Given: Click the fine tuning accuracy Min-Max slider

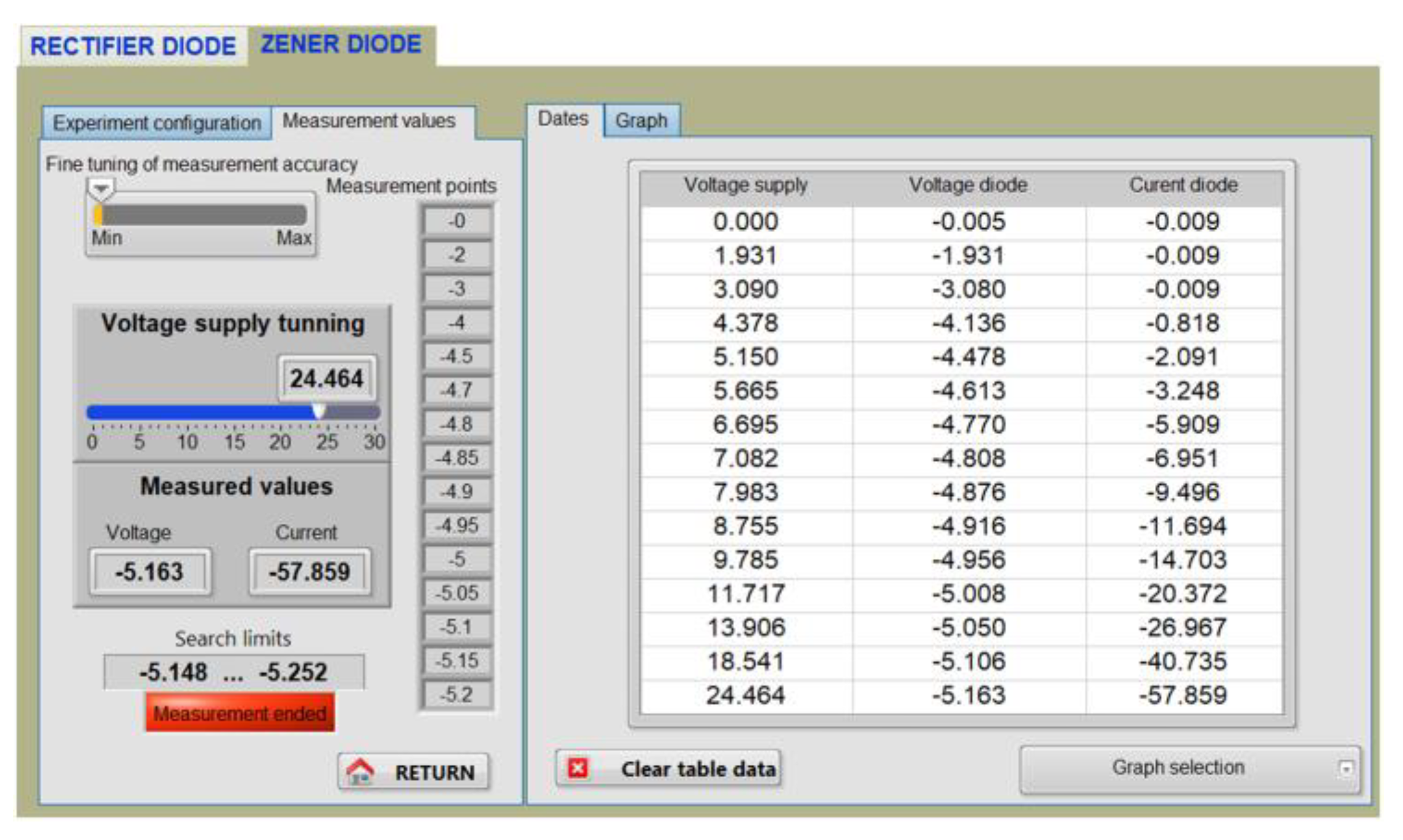Looking at the screenshot, I should (201, 215).
